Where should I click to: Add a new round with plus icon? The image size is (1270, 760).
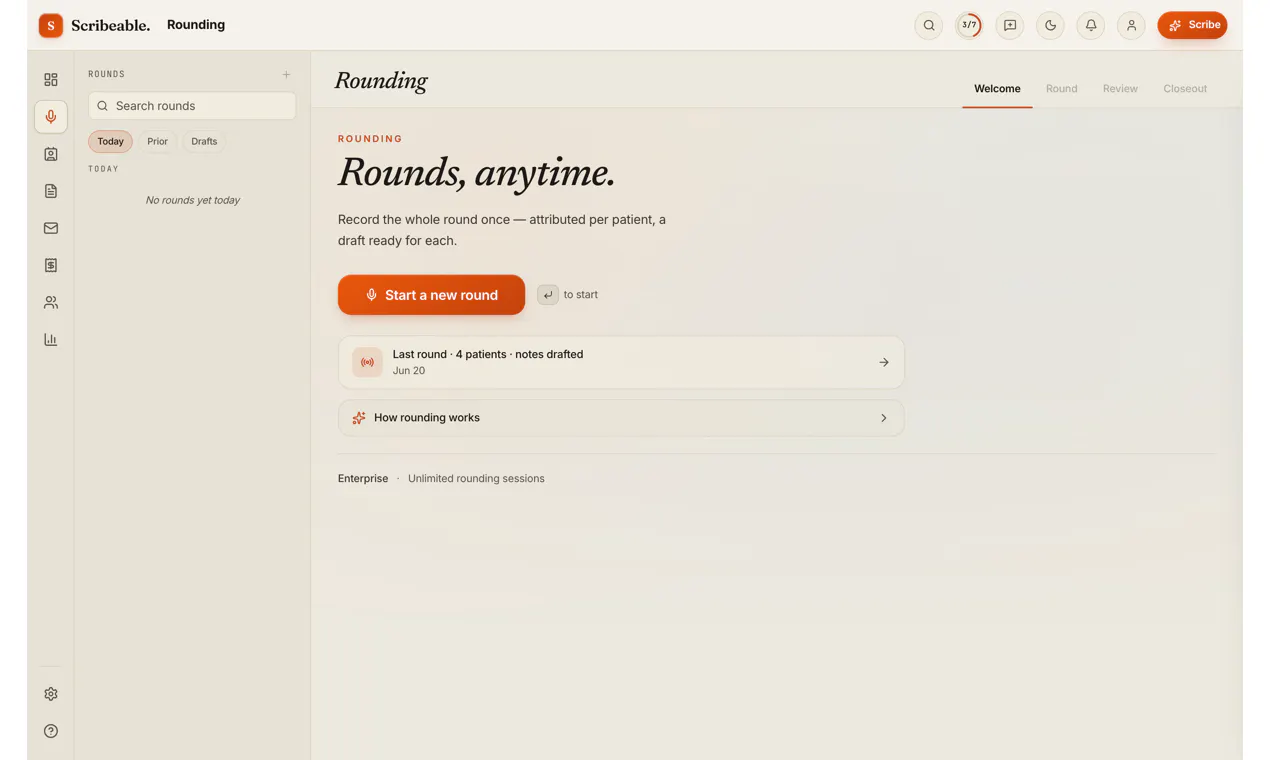[x=286, y=74]
